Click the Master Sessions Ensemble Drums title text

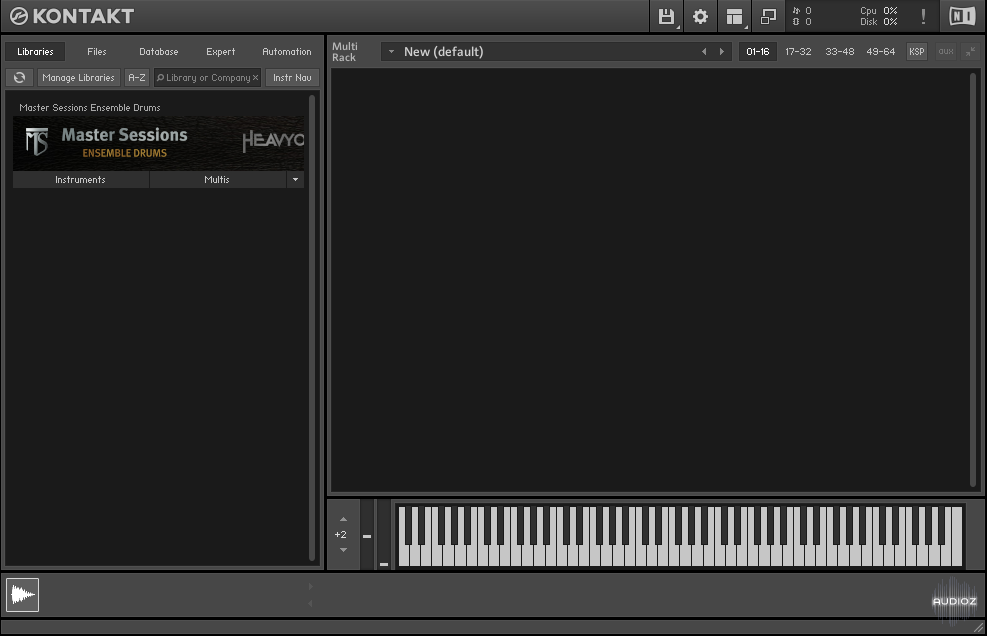(90, 108)
